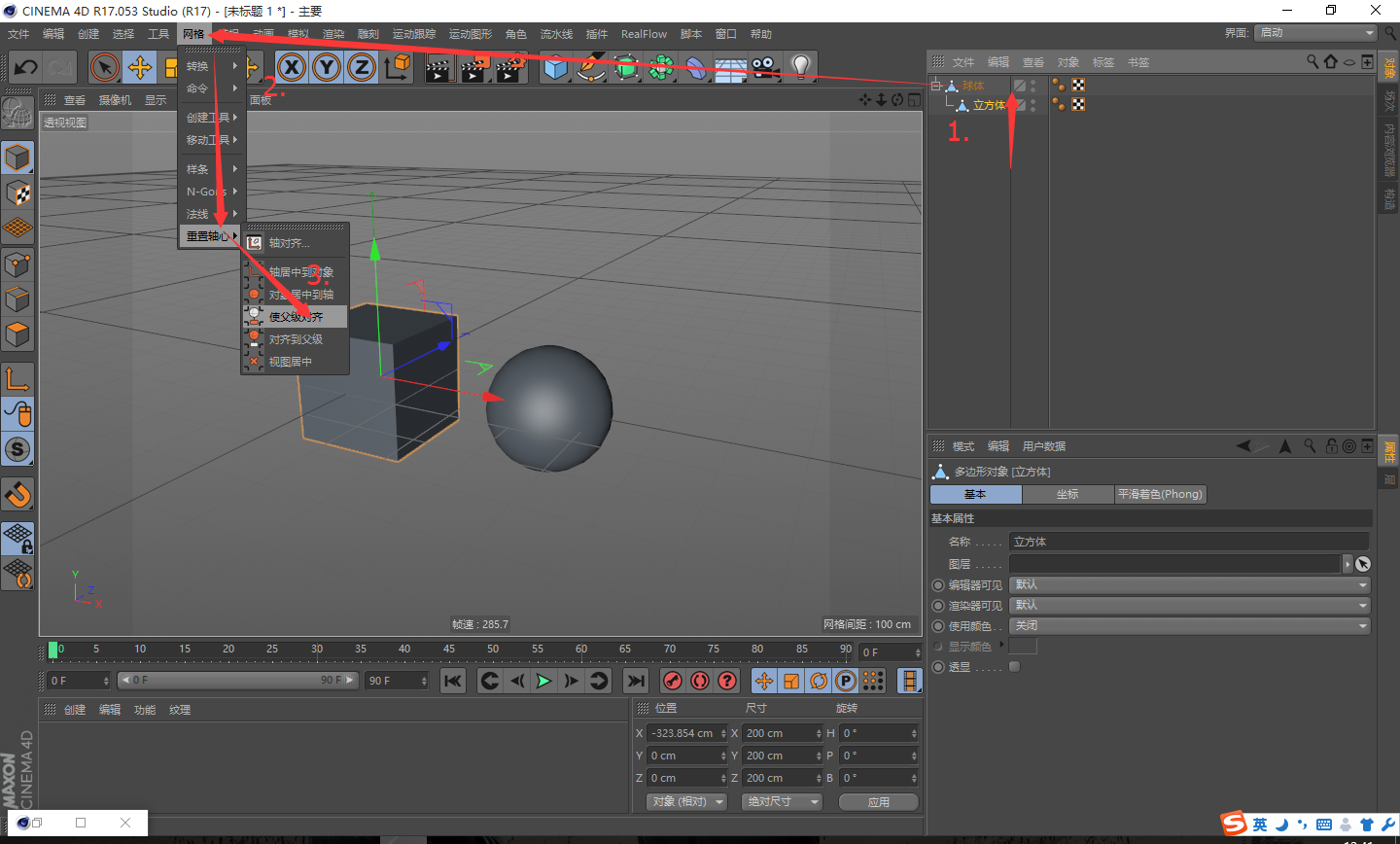Toggle Z axis lock

[x=362, y=67]
